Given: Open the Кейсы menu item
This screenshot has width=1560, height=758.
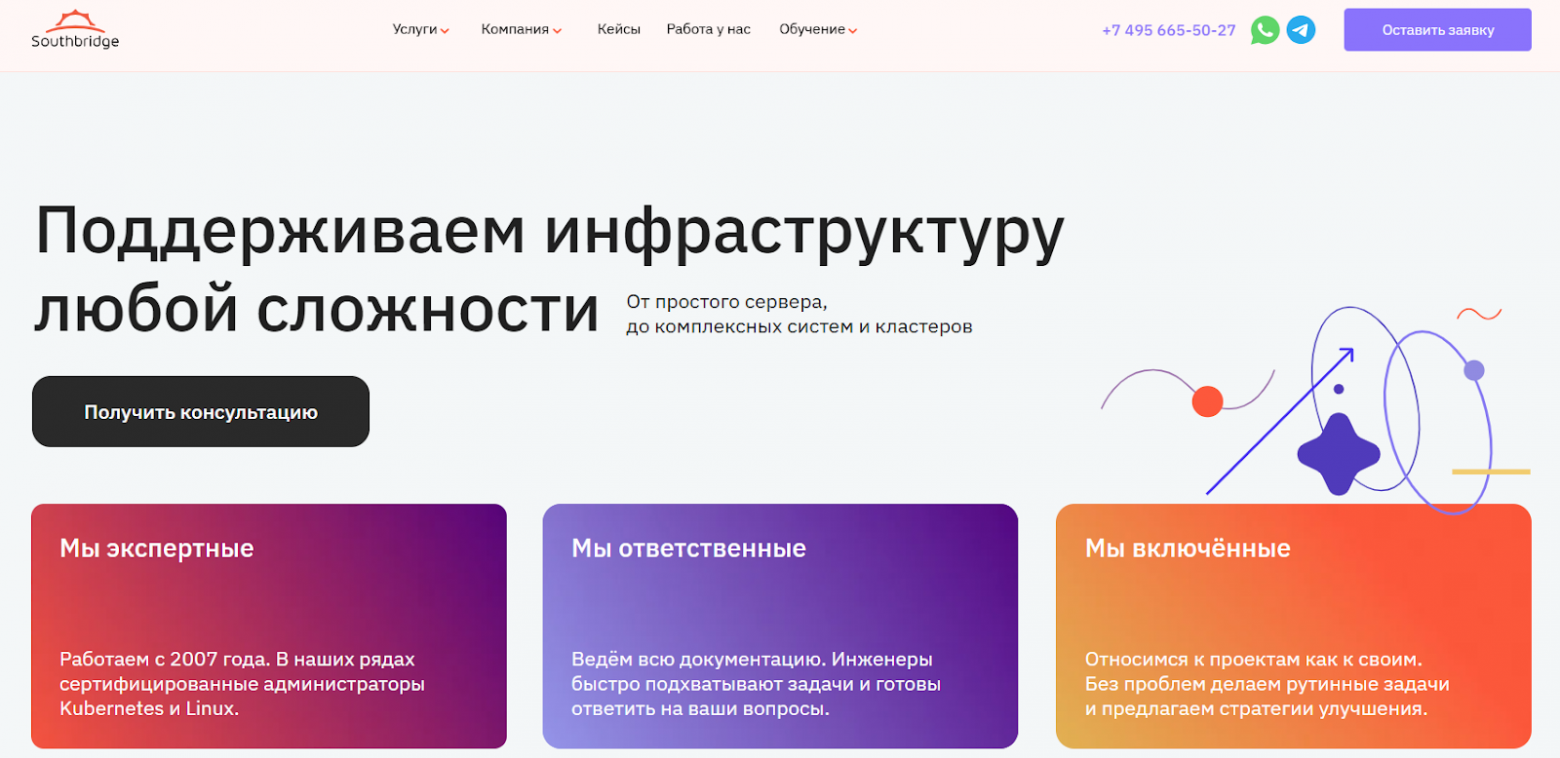Looking at the screenshot, I should point(620,29).
